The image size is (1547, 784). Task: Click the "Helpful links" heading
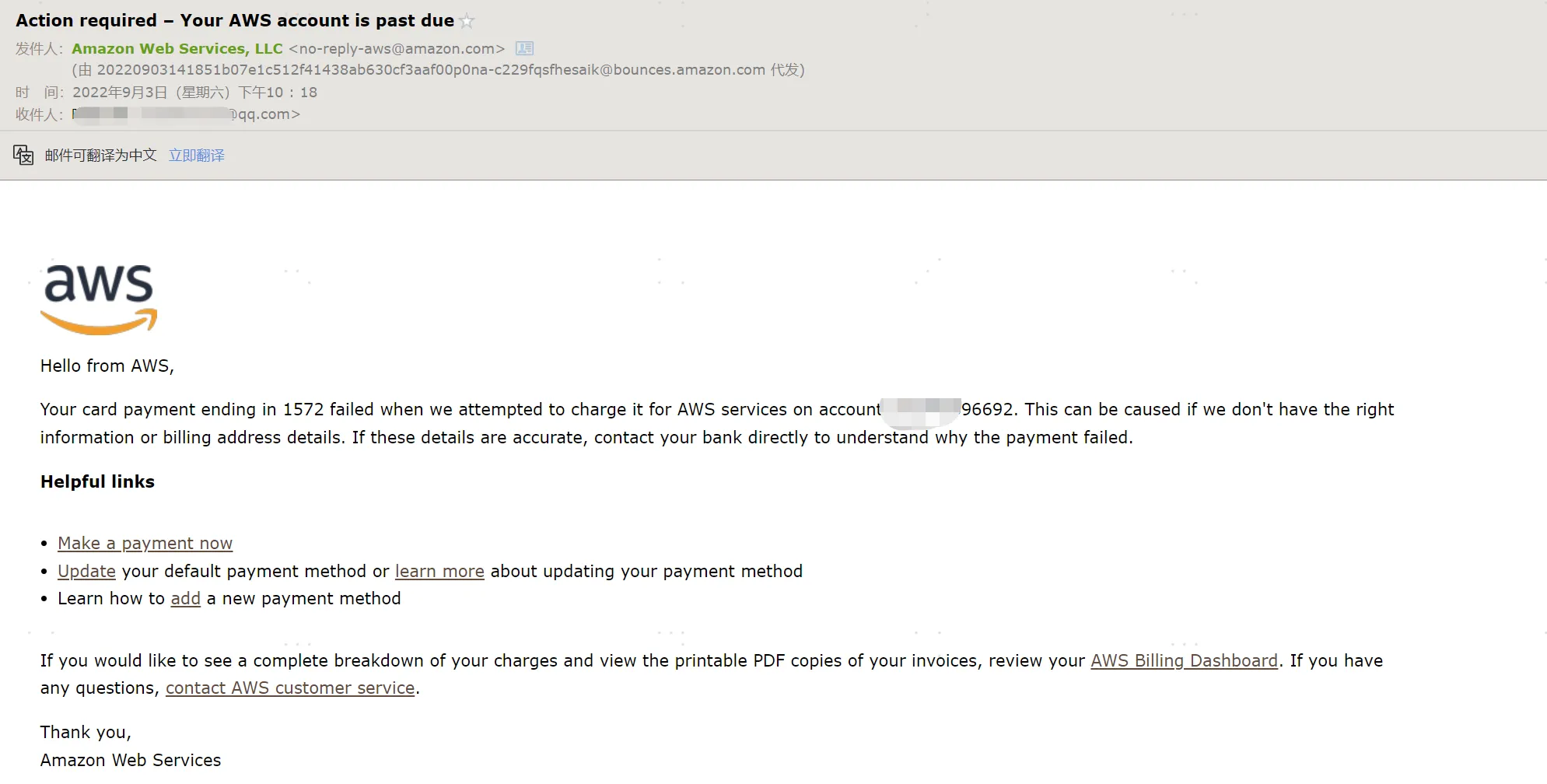click(97, 482)
